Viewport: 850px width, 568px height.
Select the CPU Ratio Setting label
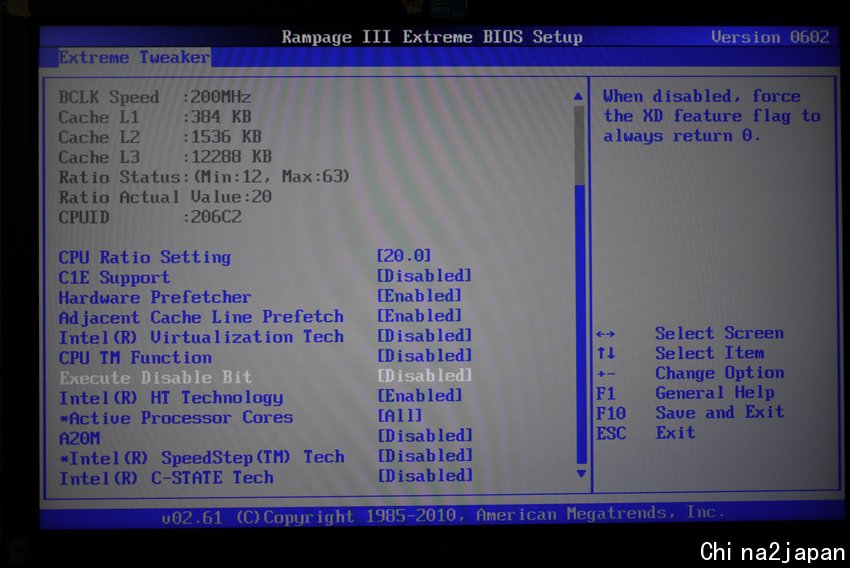click(145, 257)
